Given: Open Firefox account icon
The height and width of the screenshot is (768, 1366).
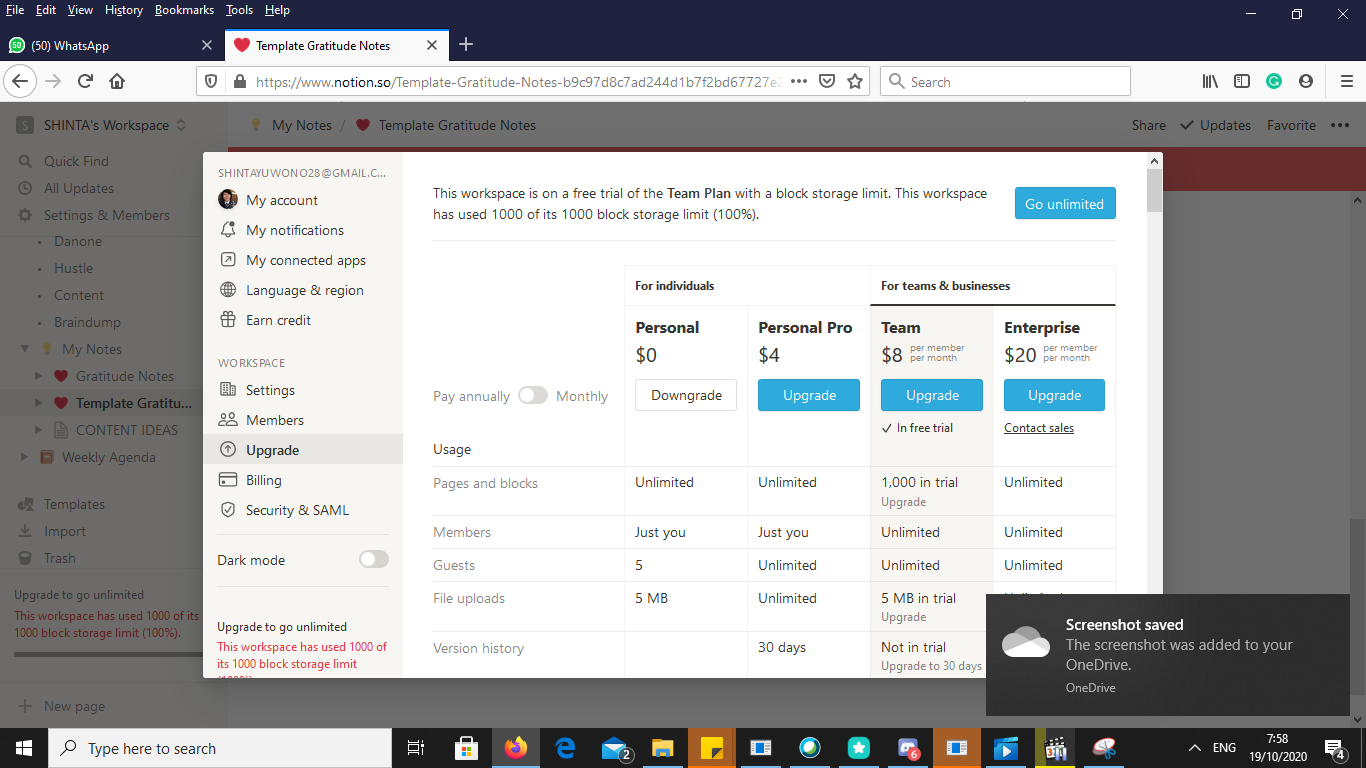Looking at the screenshot, I should pyautogui.click(x=1306, y=82).
